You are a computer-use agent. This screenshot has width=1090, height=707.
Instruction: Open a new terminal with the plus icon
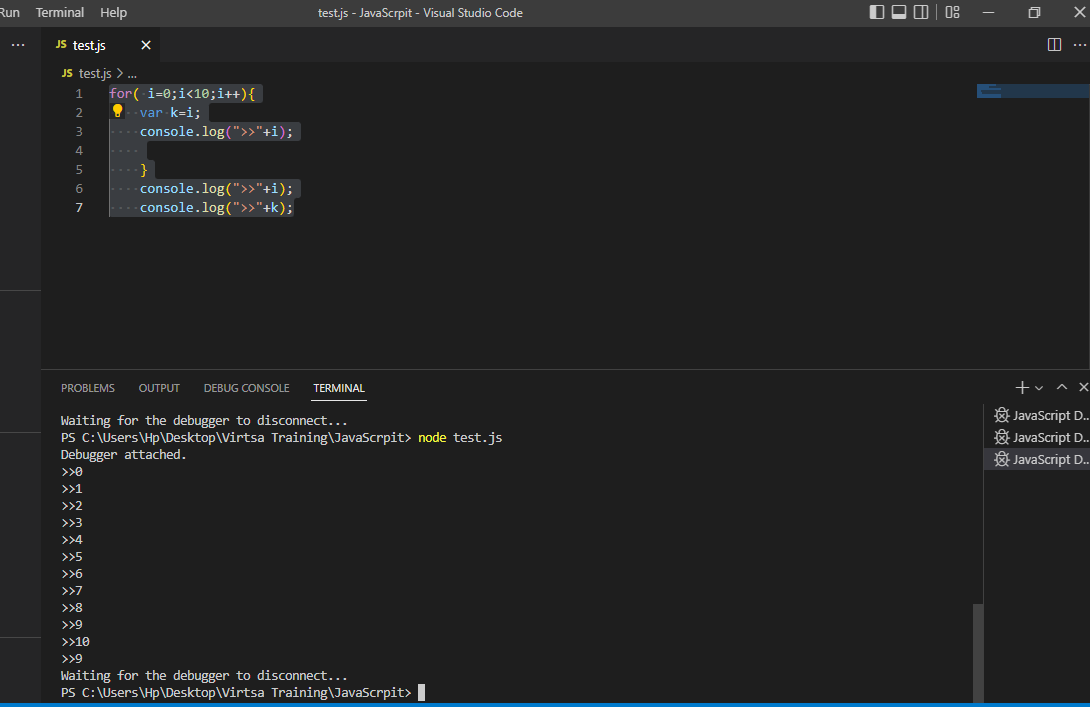coord(1021,387)
